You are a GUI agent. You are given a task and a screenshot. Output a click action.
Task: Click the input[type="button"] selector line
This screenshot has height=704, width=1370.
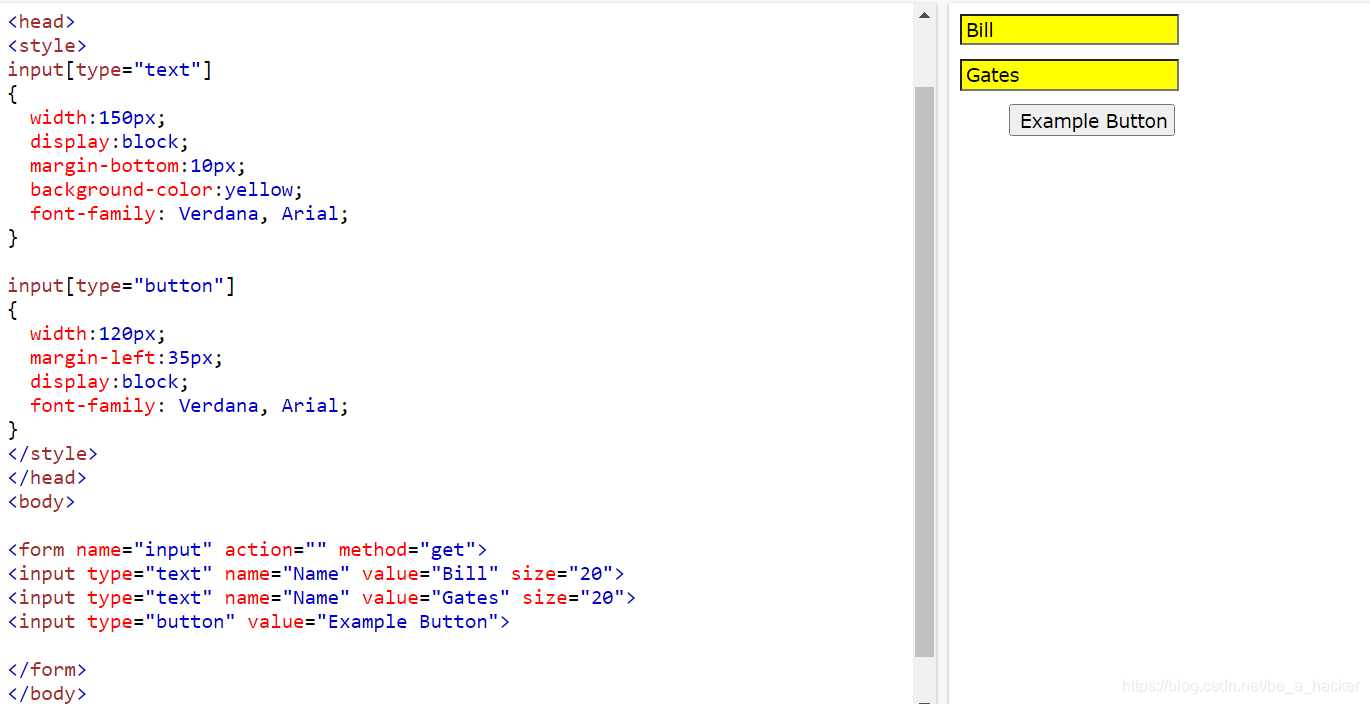click(122, 286)
